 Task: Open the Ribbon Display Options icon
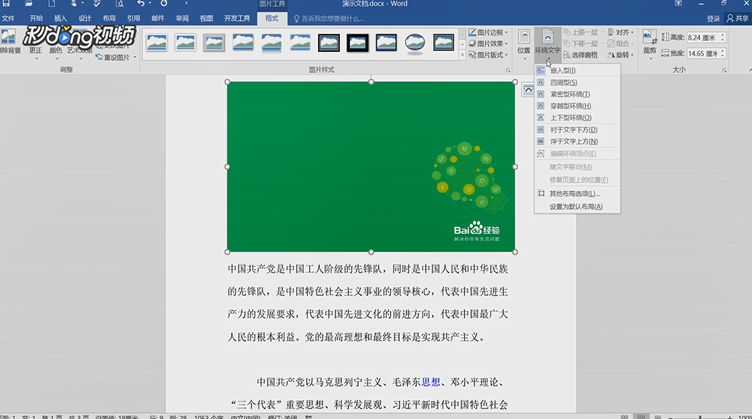coord(678,3)
